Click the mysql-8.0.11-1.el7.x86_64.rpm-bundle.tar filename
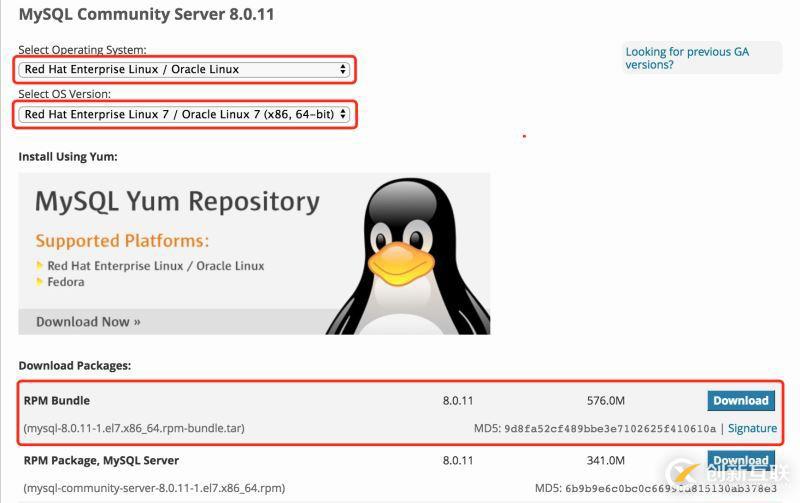Viewport: 800px width, 503px height. 134,428
